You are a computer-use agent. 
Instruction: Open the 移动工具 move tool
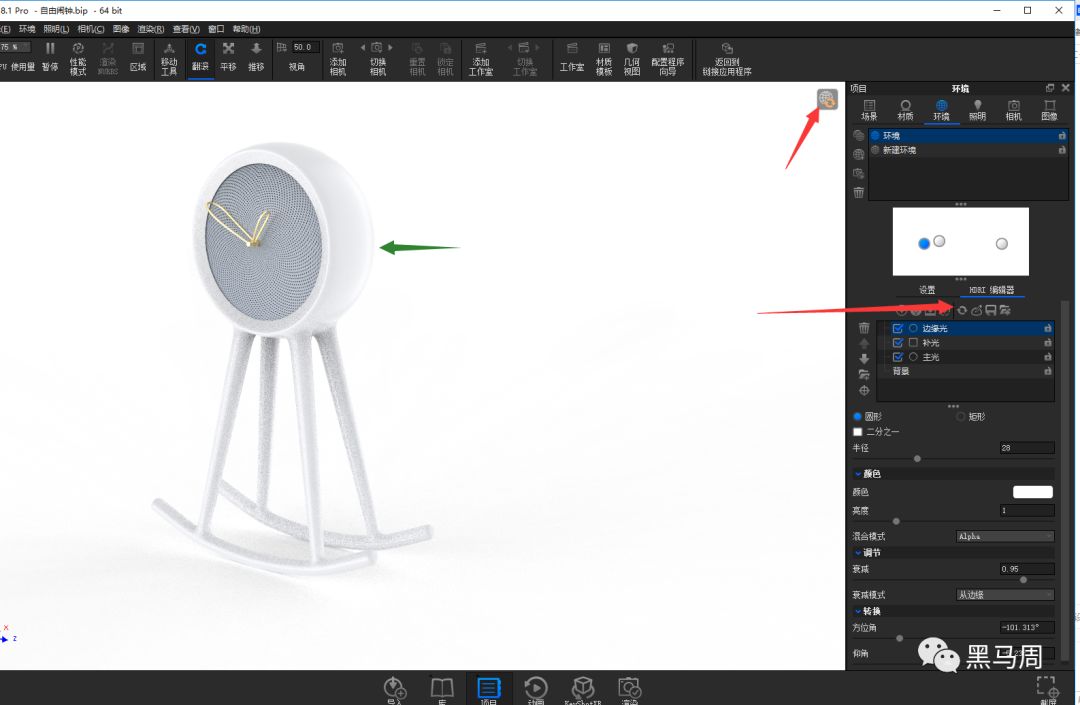point(169,58)
